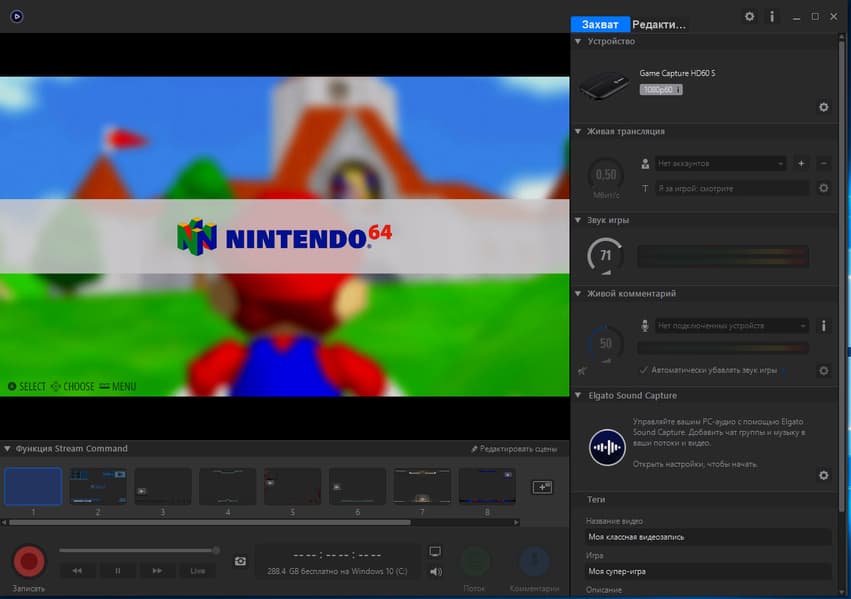The width and height of the screenshot is (851, 599).
Task: Collapse the Функция Stream Command section
Action: coord(7,449)
